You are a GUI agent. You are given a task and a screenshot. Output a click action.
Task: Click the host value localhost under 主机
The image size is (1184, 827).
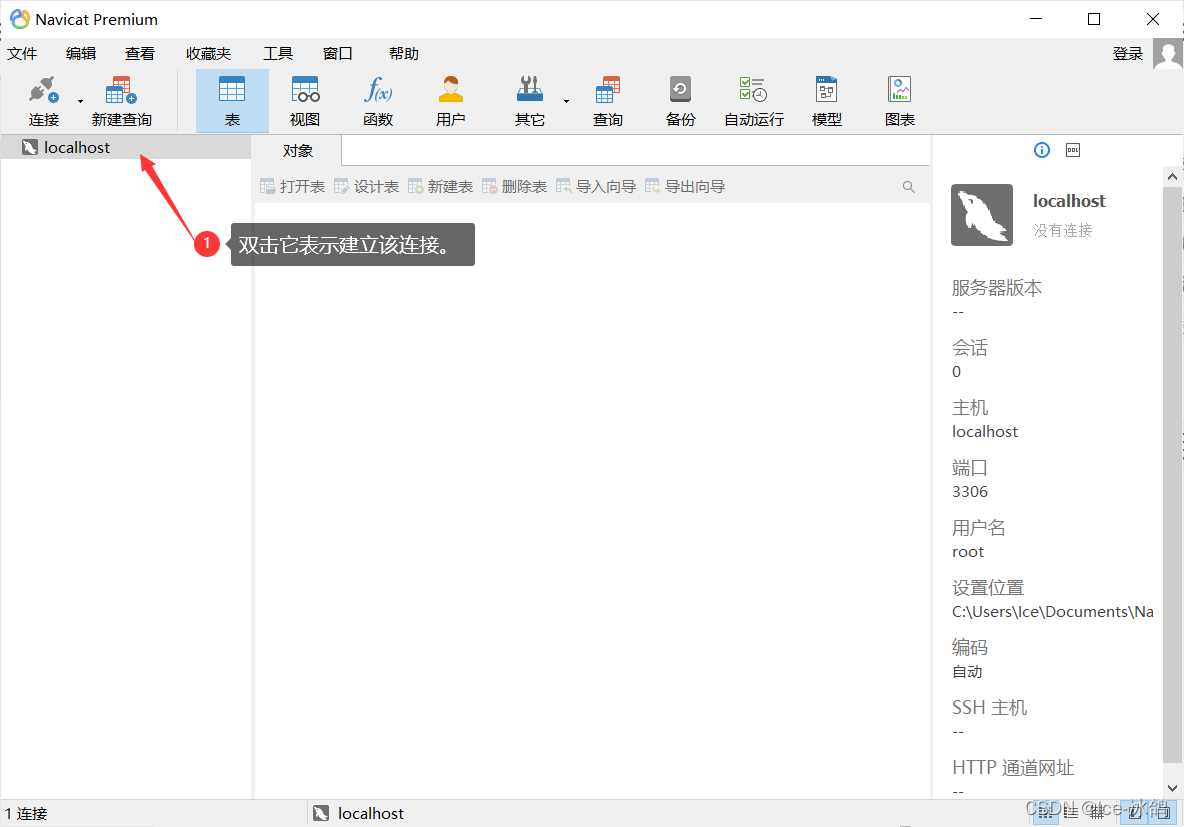(985, 431)
